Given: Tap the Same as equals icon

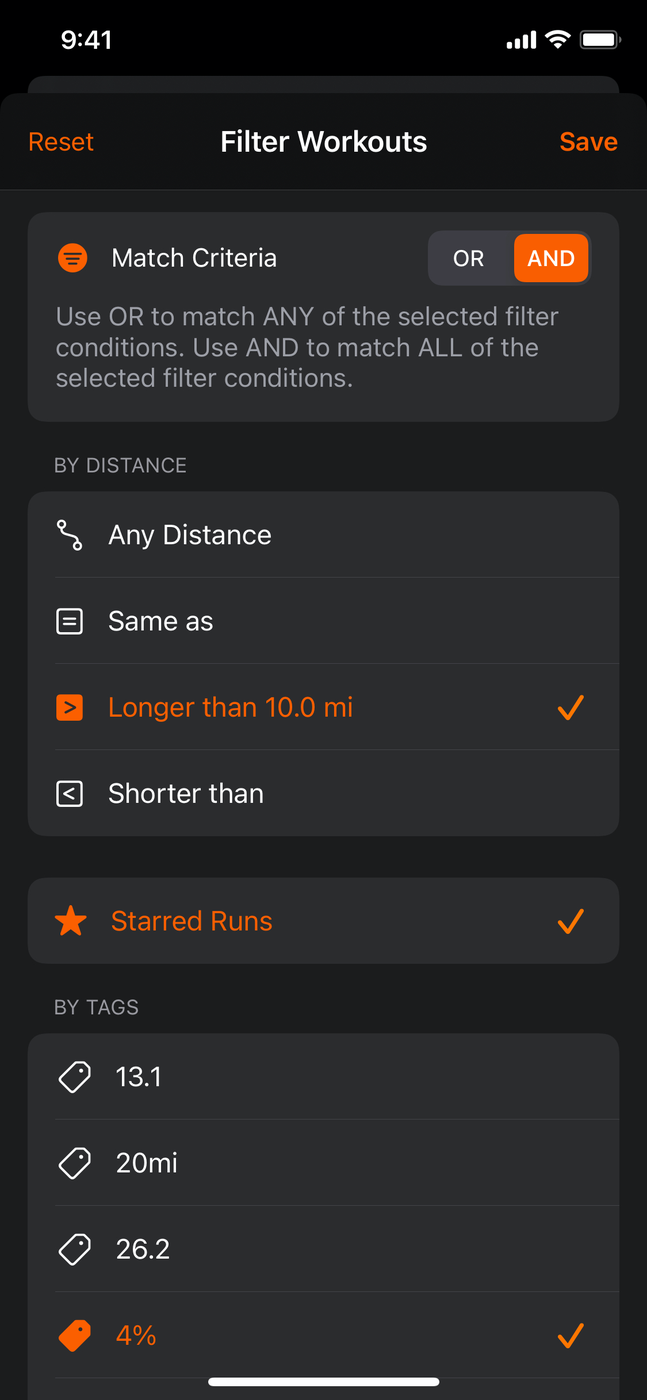Looking at the screenshot, I should coord(69,622).
